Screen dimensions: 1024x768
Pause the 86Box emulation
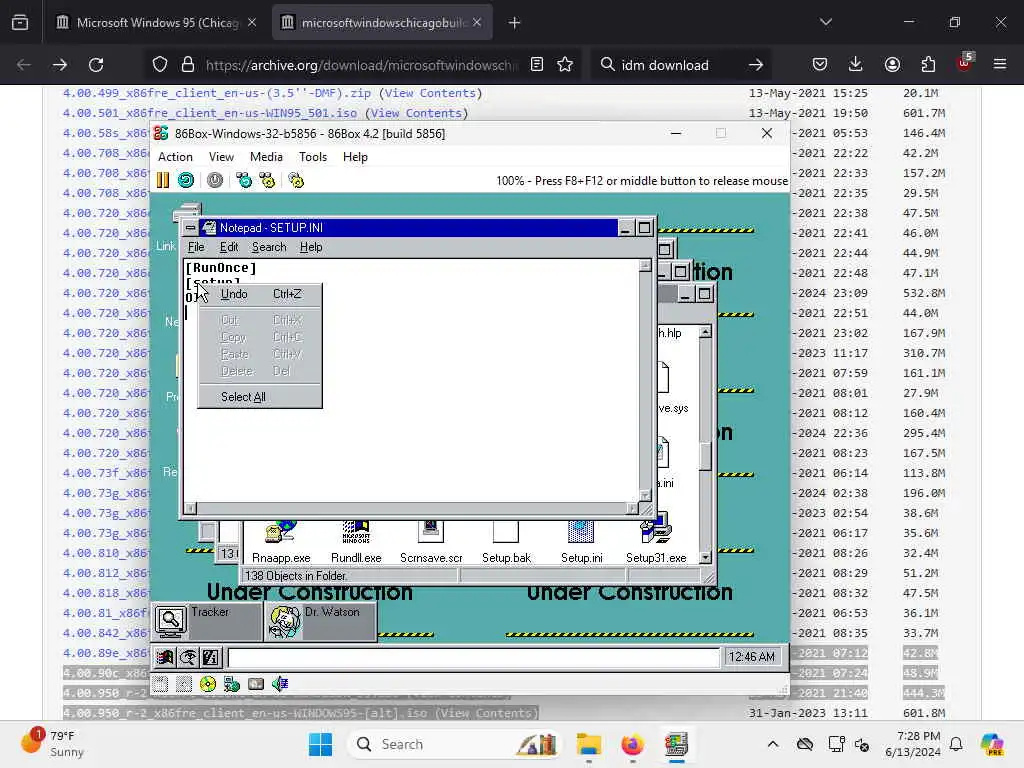pyautogui.click(x=163, y=180)
